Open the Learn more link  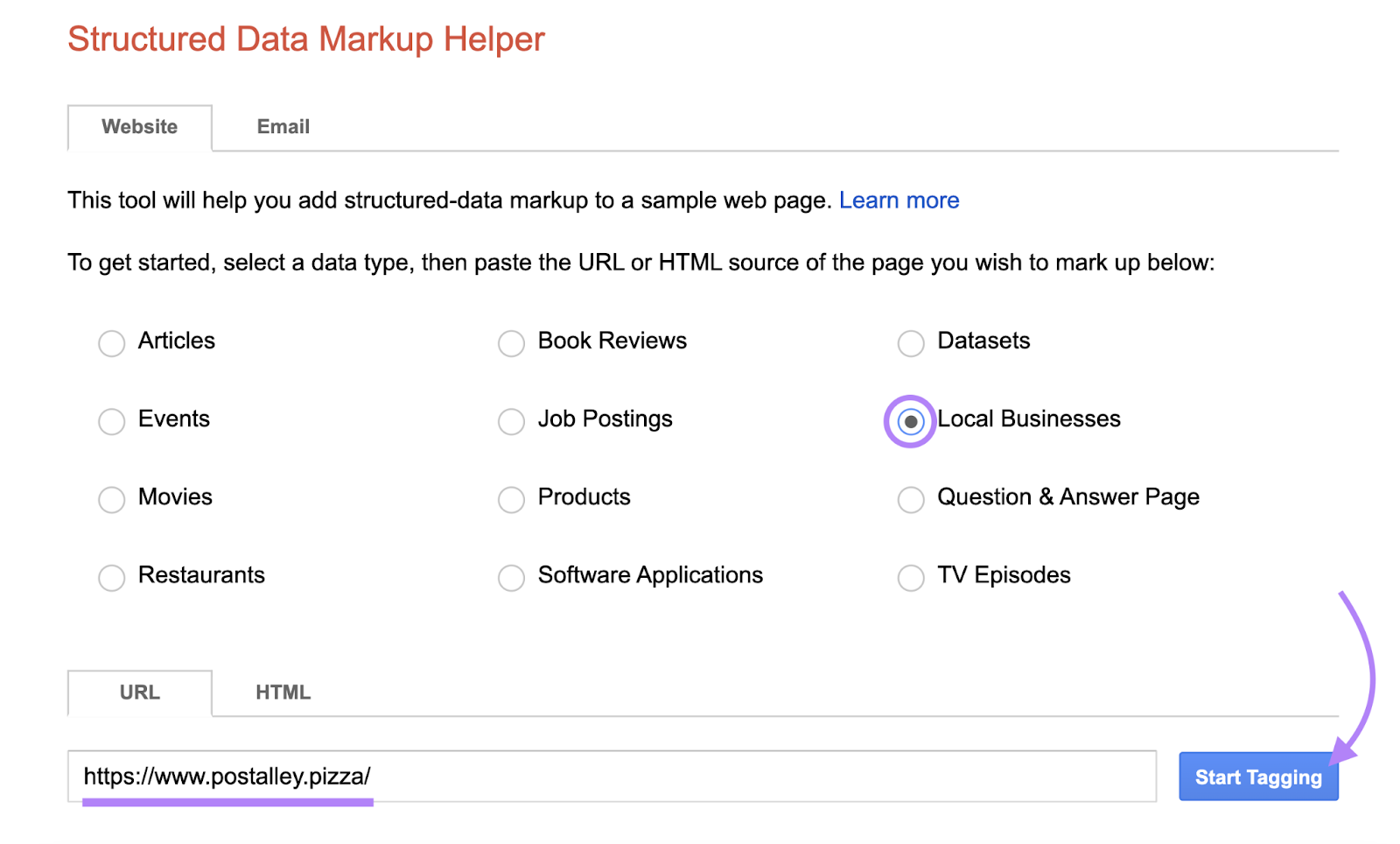(899, 200)
